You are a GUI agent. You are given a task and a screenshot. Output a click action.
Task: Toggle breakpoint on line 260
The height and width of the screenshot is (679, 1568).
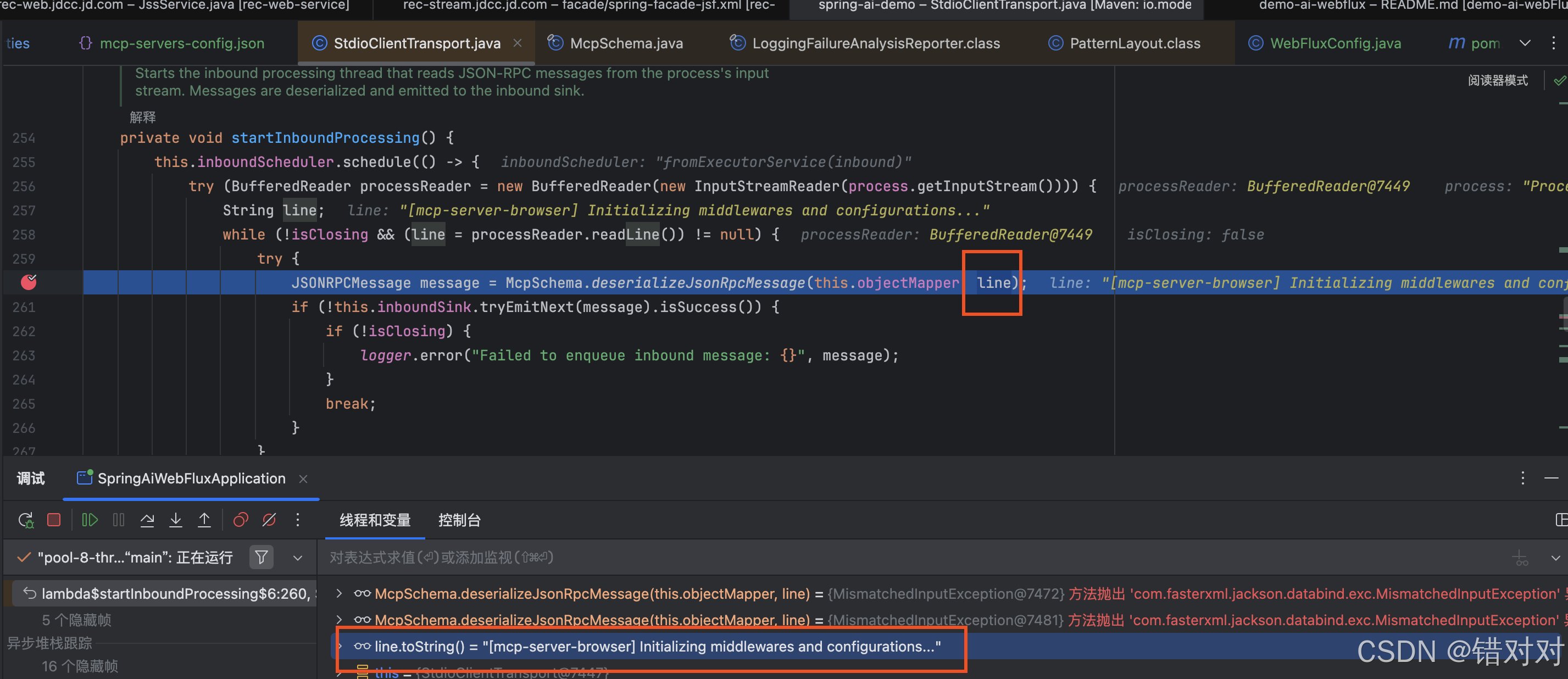[28, 282]
